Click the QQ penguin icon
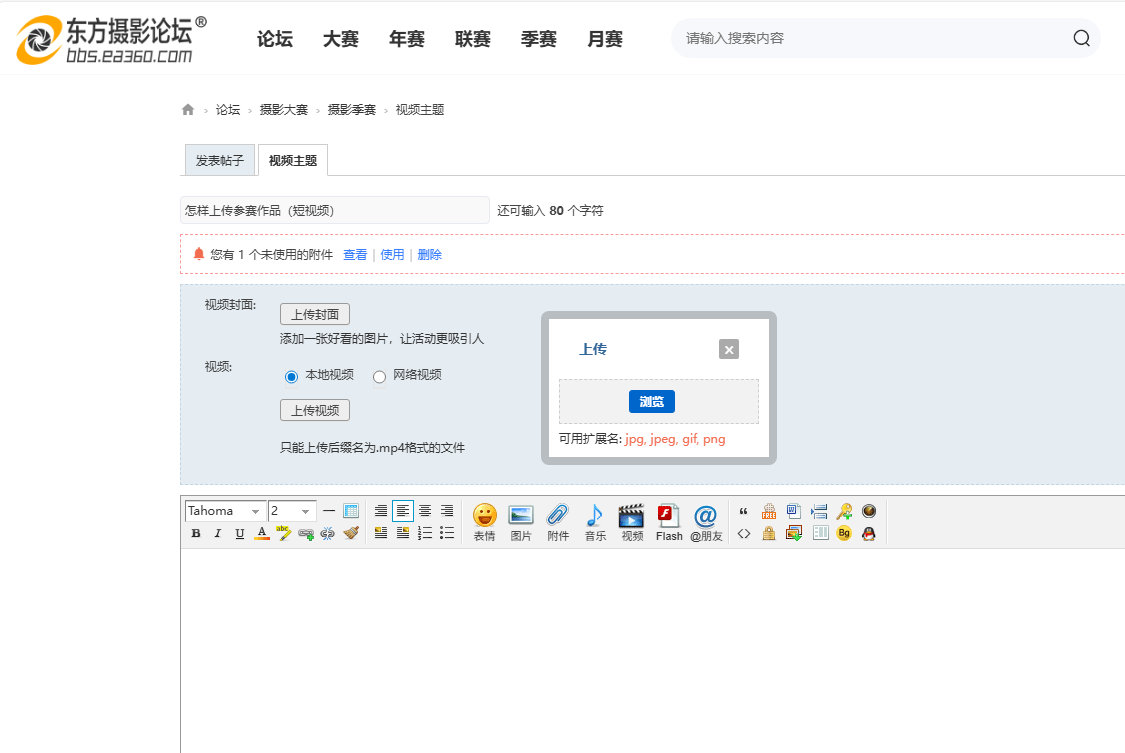 [869, 534]
